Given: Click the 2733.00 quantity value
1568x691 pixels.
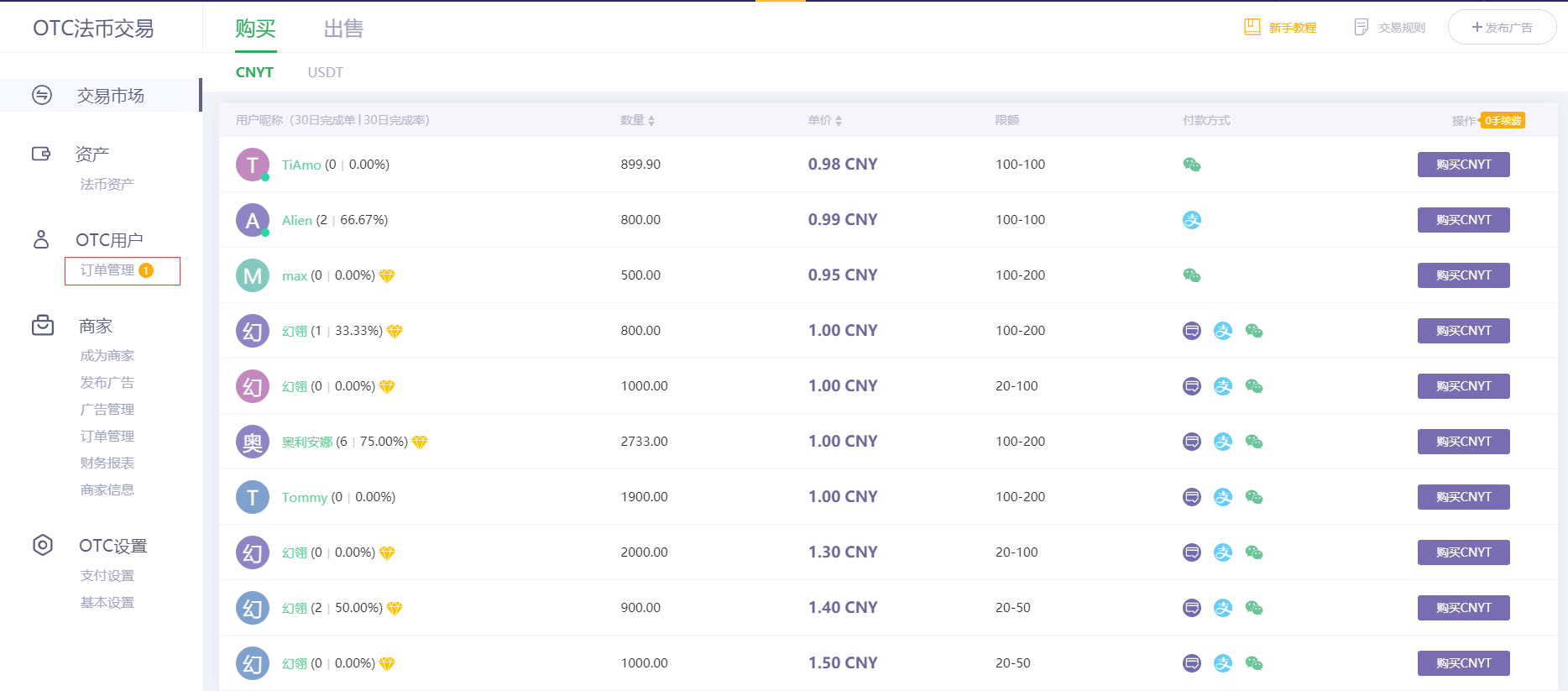Looking at the screenshot, I should pyautogui.click(x=644, y=442).
